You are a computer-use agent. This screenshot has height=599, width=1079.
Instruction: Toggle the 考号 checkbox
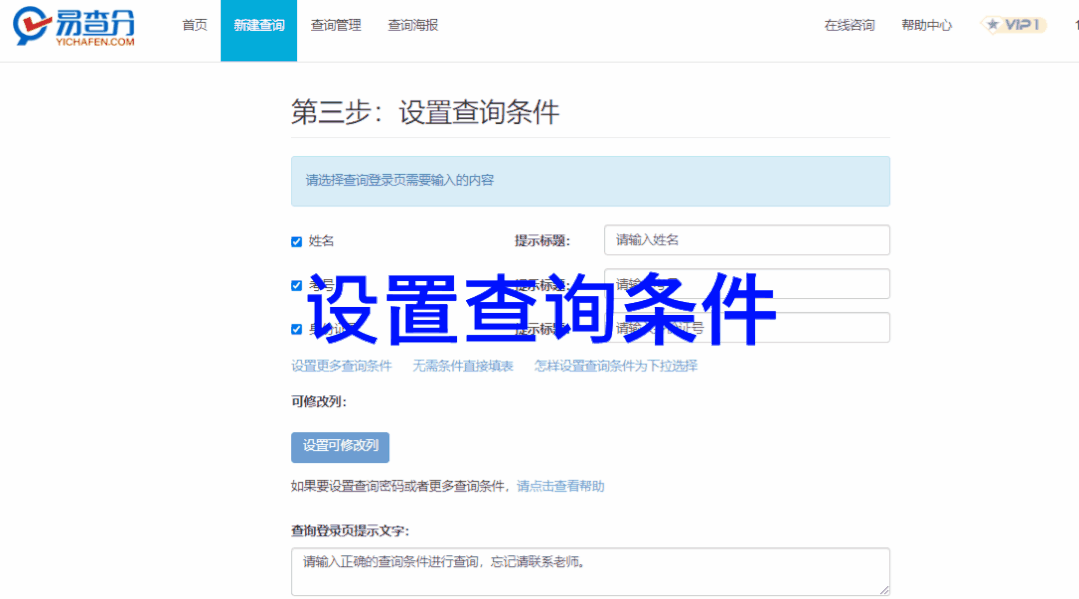click(x=297, y=285)
